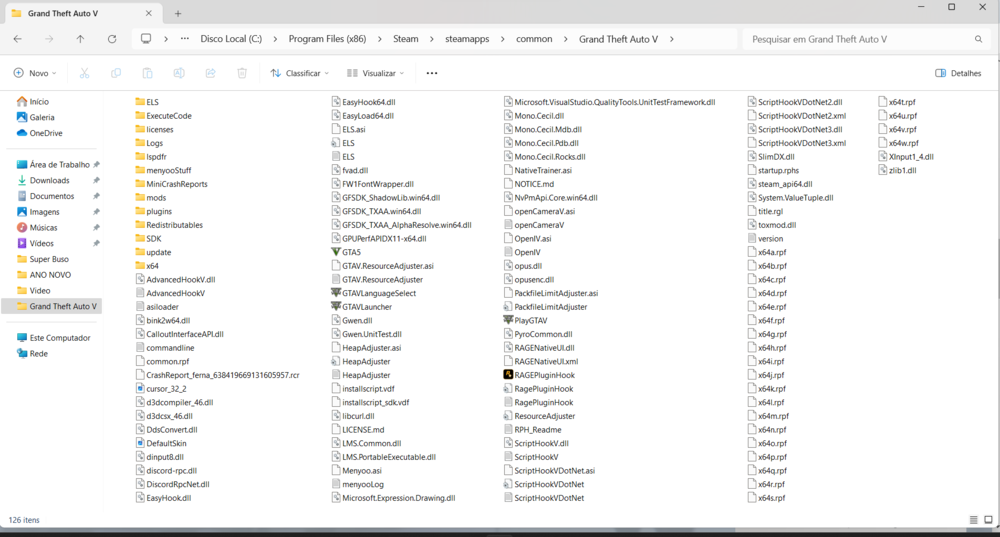Select the ScriptHookV.dll file
This screenshot has width=1000, height=537.
pyautogui.click(x=536, y=443)
